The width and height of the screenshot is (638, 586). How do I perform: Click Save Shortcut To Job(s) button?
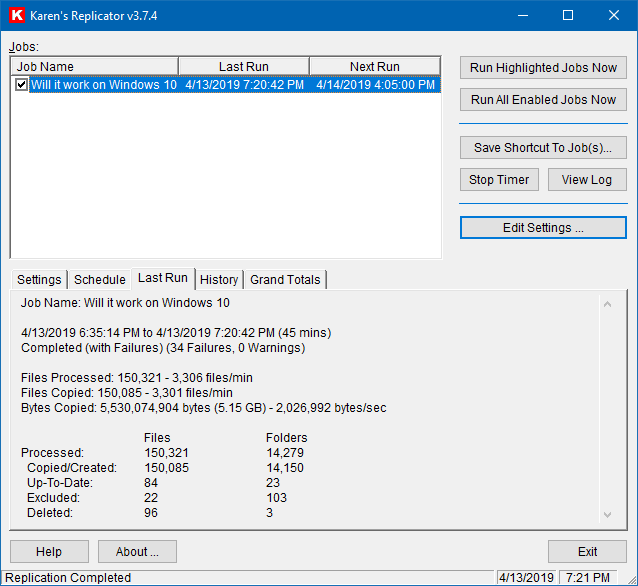[543, 148]
